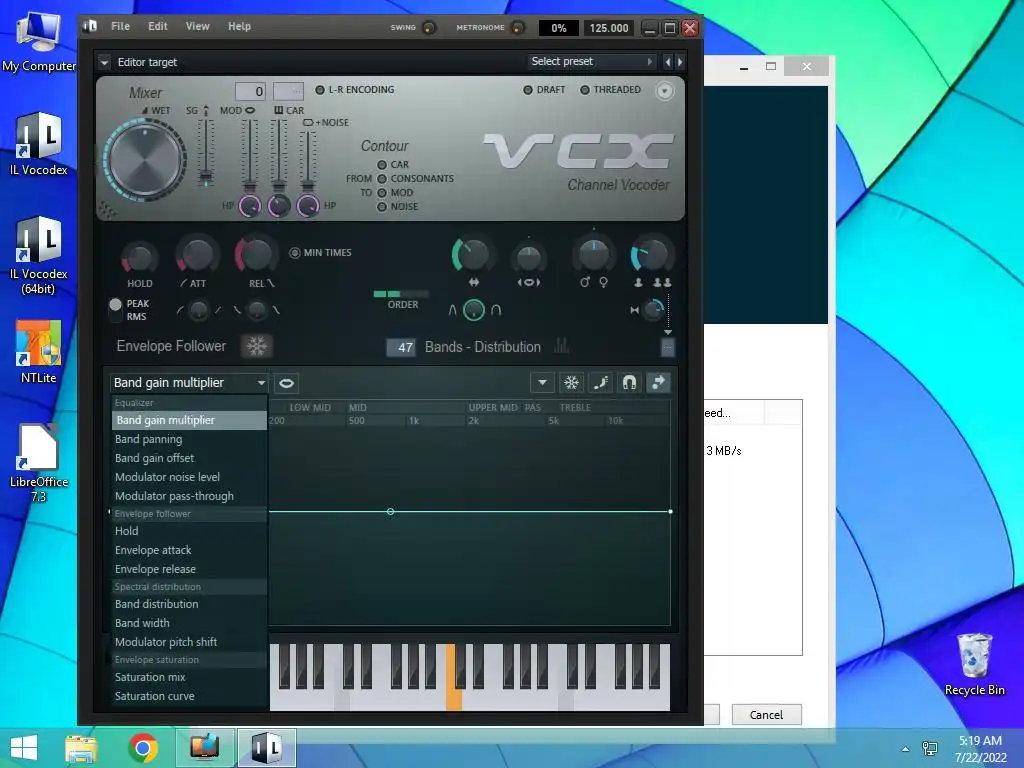1024x768 pixels.
Task: Click the large WET mixer knob
Action: [145, 159]
